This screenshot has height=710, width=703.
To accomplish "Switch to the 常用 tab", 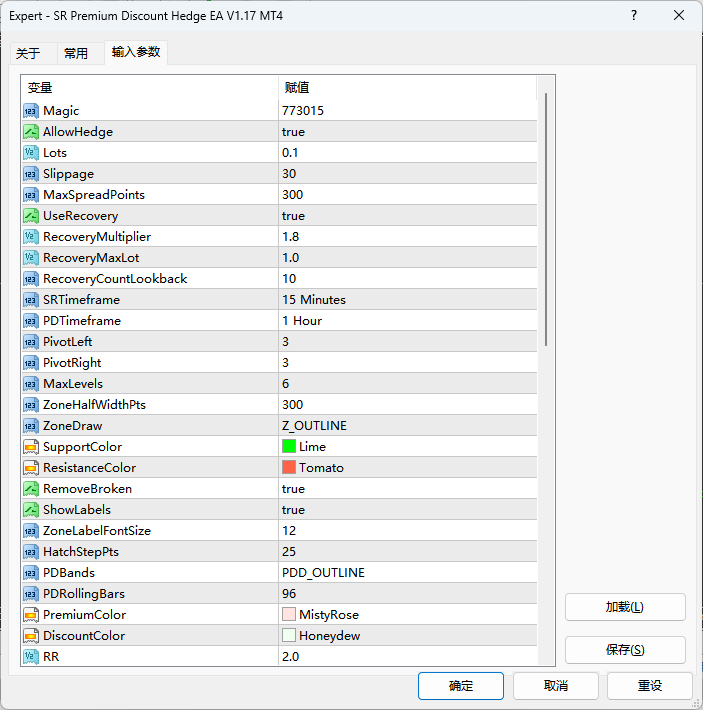I will click(76, 53).
